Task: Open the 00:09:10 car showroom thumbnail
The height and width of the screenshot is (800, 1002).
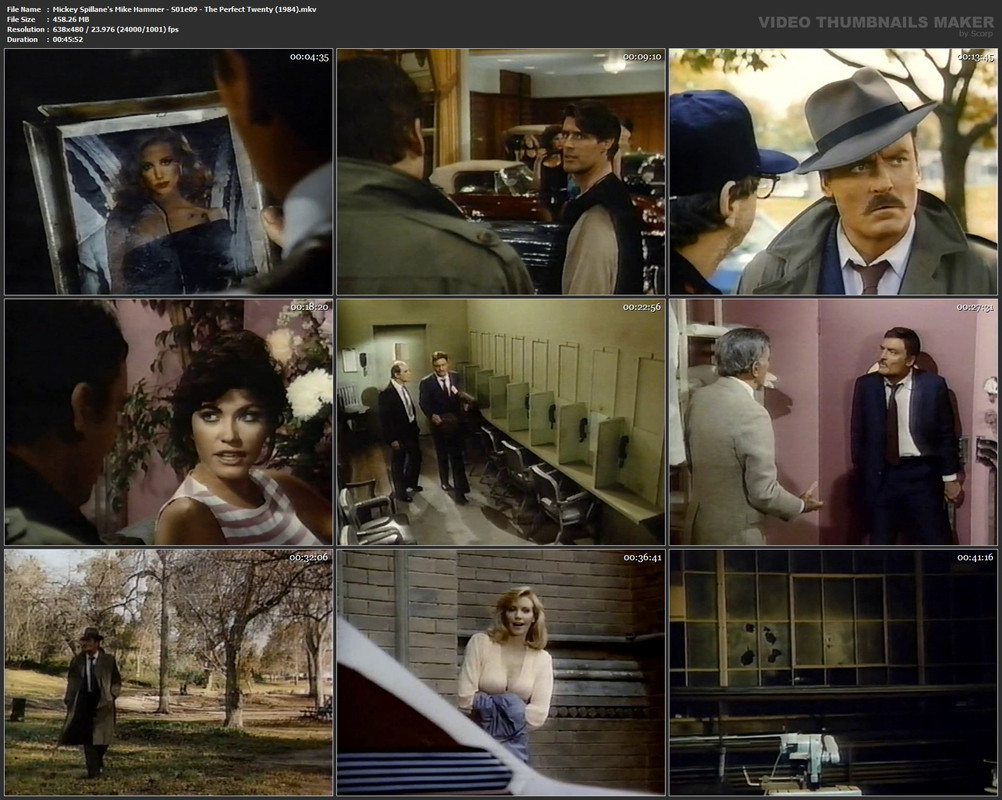Action: click(501, 171)
